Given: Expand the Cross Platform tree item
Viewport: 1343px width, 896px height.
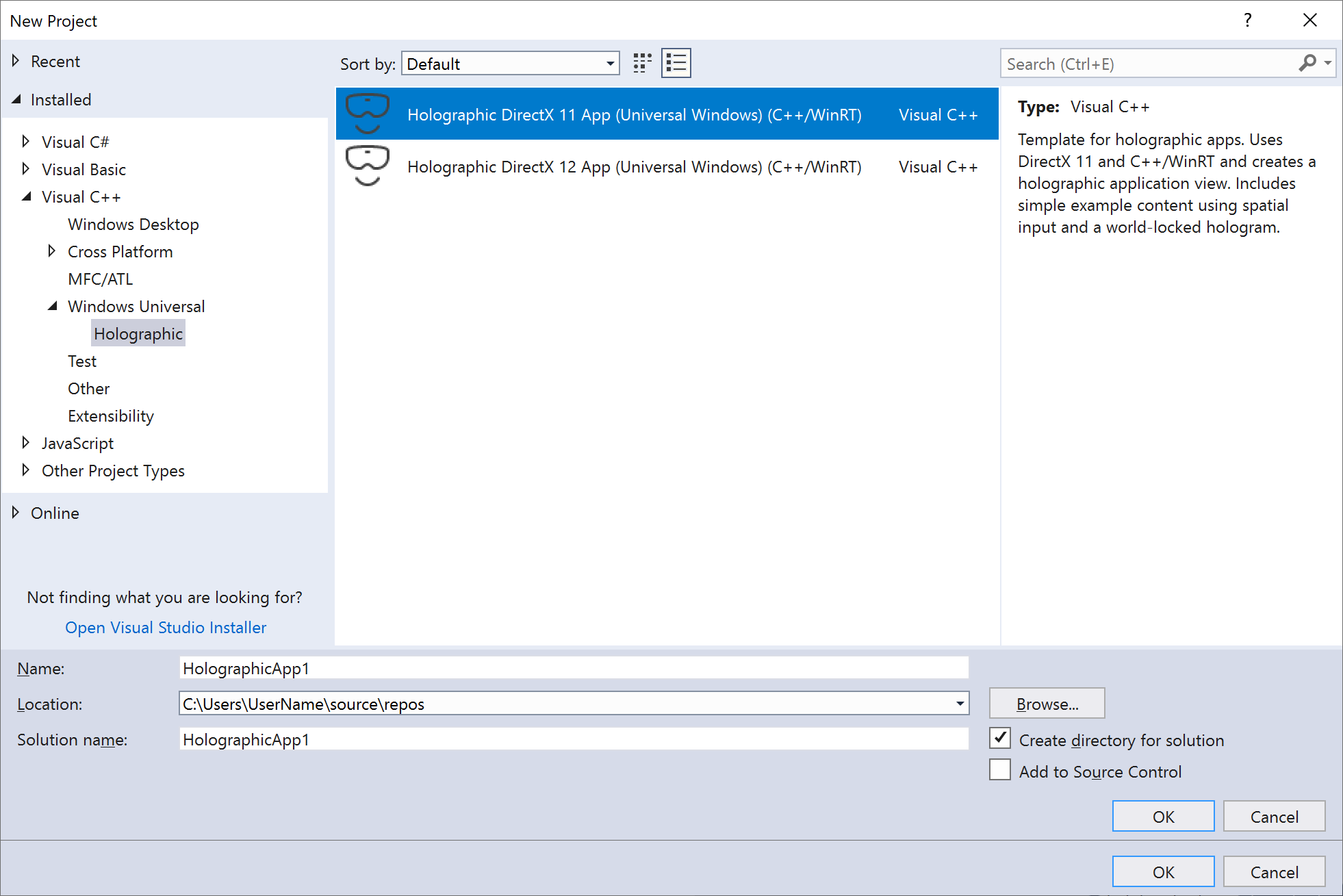Looking at the screenshot, I should (51, 252).
